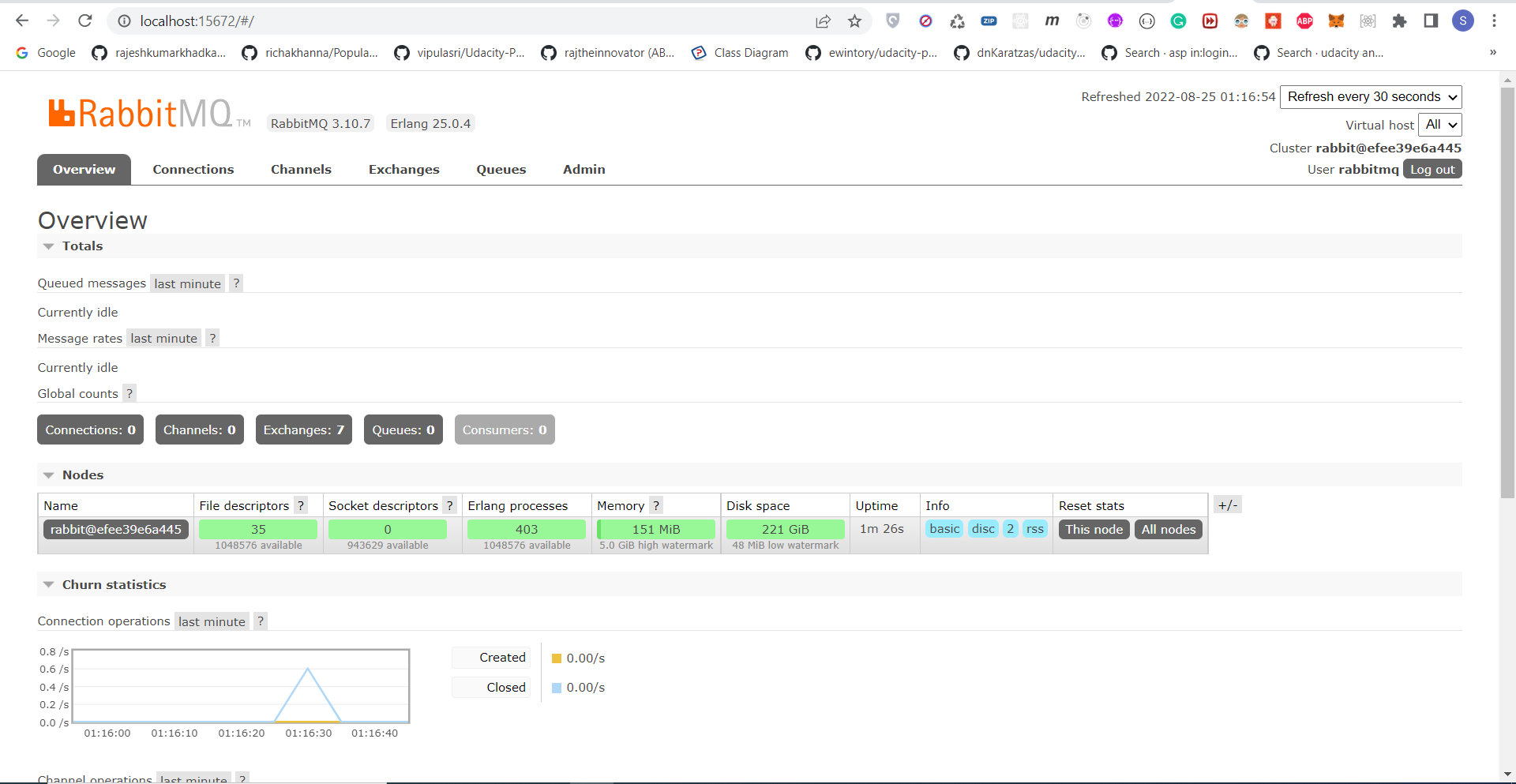Open the Class Diagram bookmark
1516x784 pixels.
(x=740, y=53)
